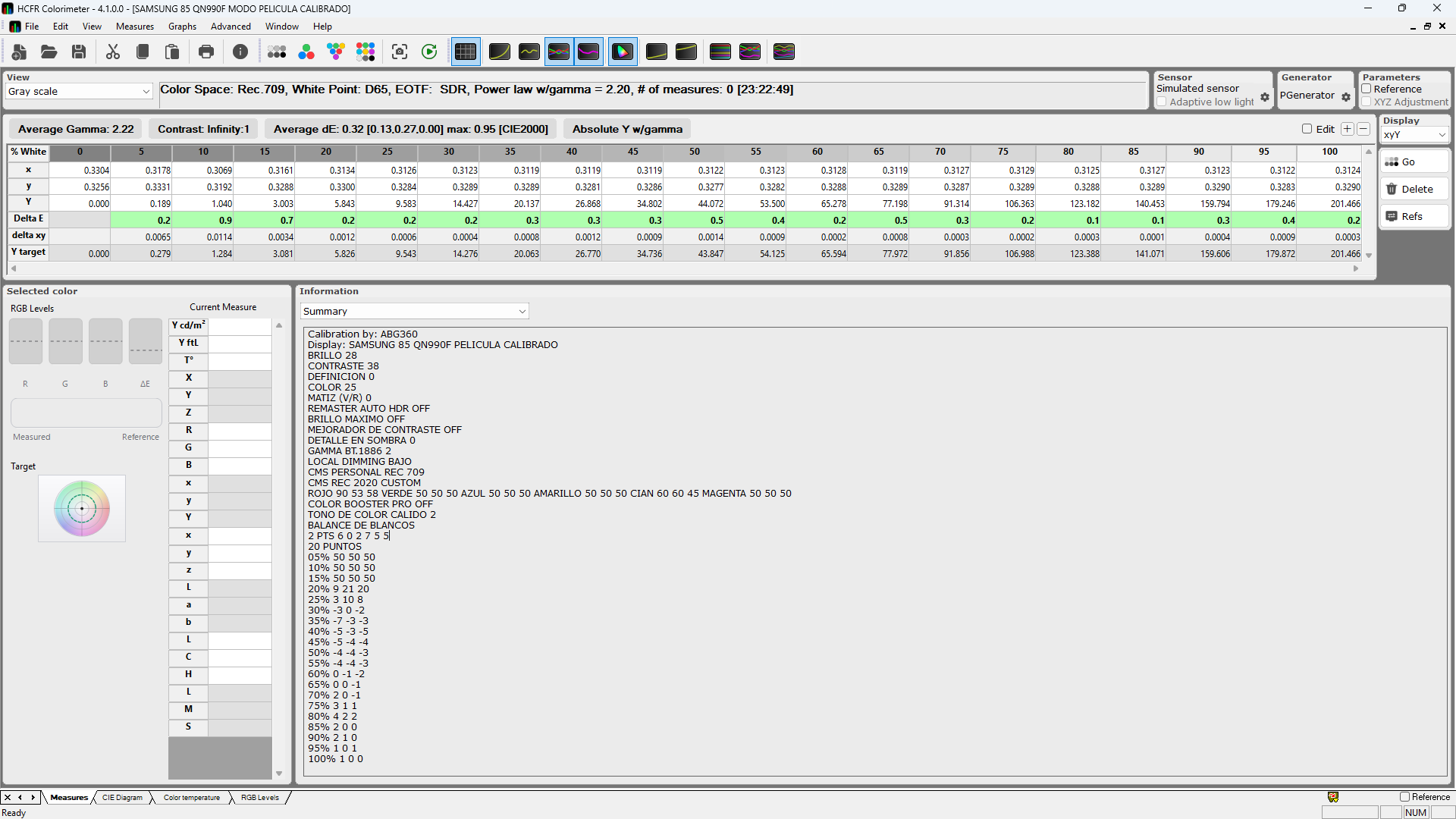Screen dimensions: 1456x819
Task: Expand the Information Summary dropdown
Action: pyautogui.click(x=414, y=311)
